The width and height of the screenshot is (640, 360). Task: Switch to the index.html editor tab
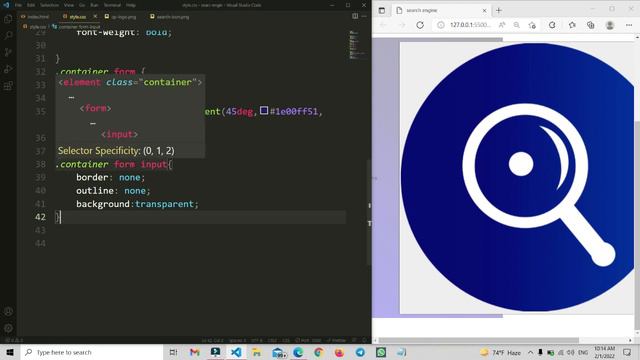tap(36, 17)
